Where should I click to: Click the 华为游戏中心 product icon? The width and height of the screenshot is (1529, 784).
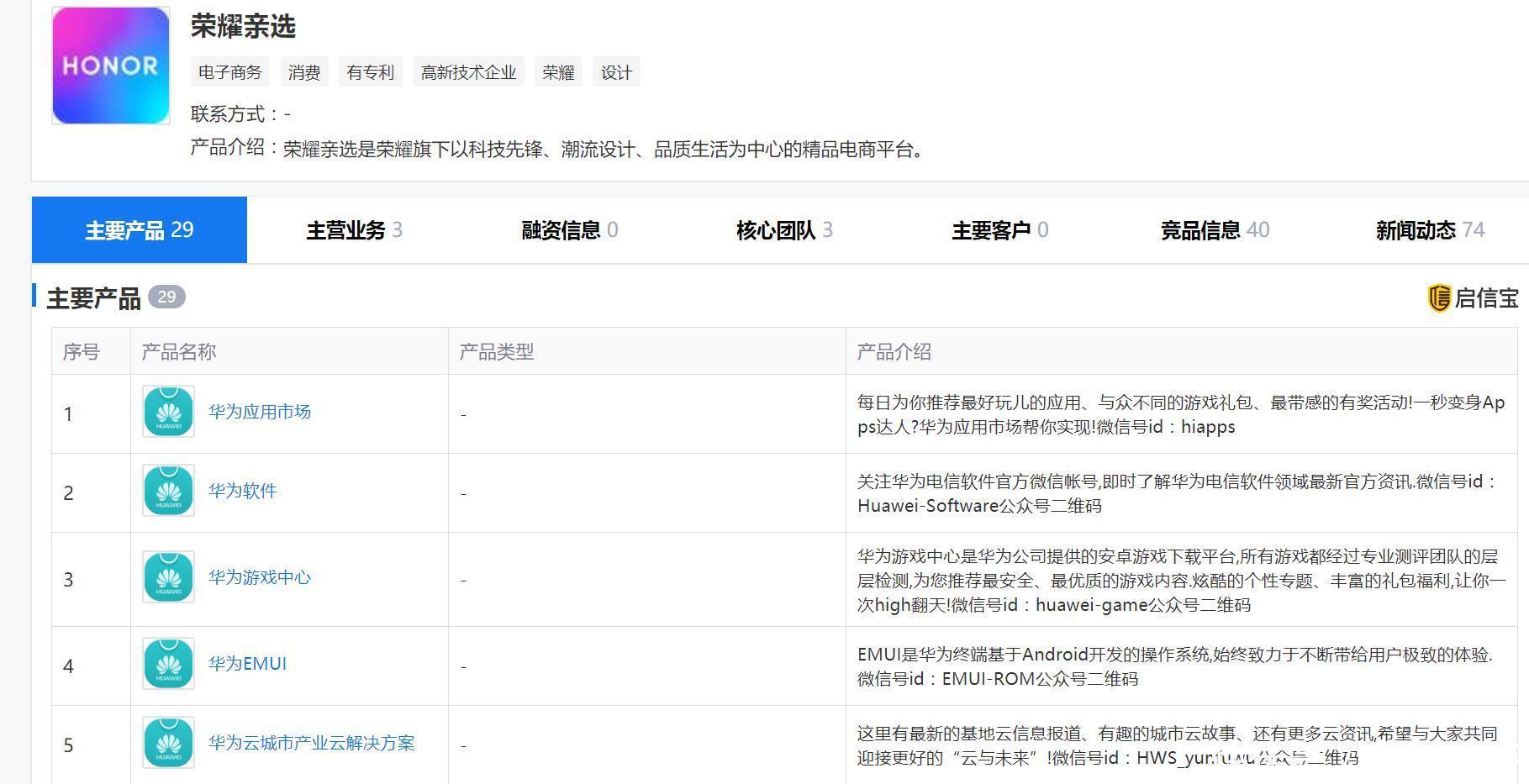(x=168, y=577)
